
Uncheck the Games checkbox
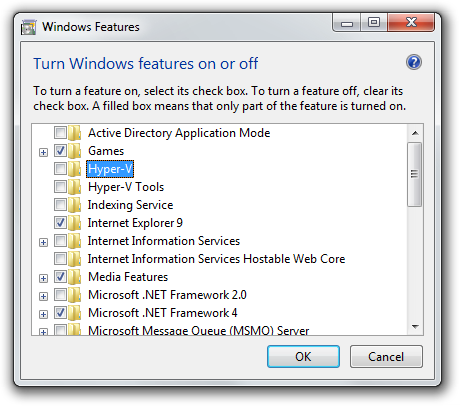pos(60,151)
